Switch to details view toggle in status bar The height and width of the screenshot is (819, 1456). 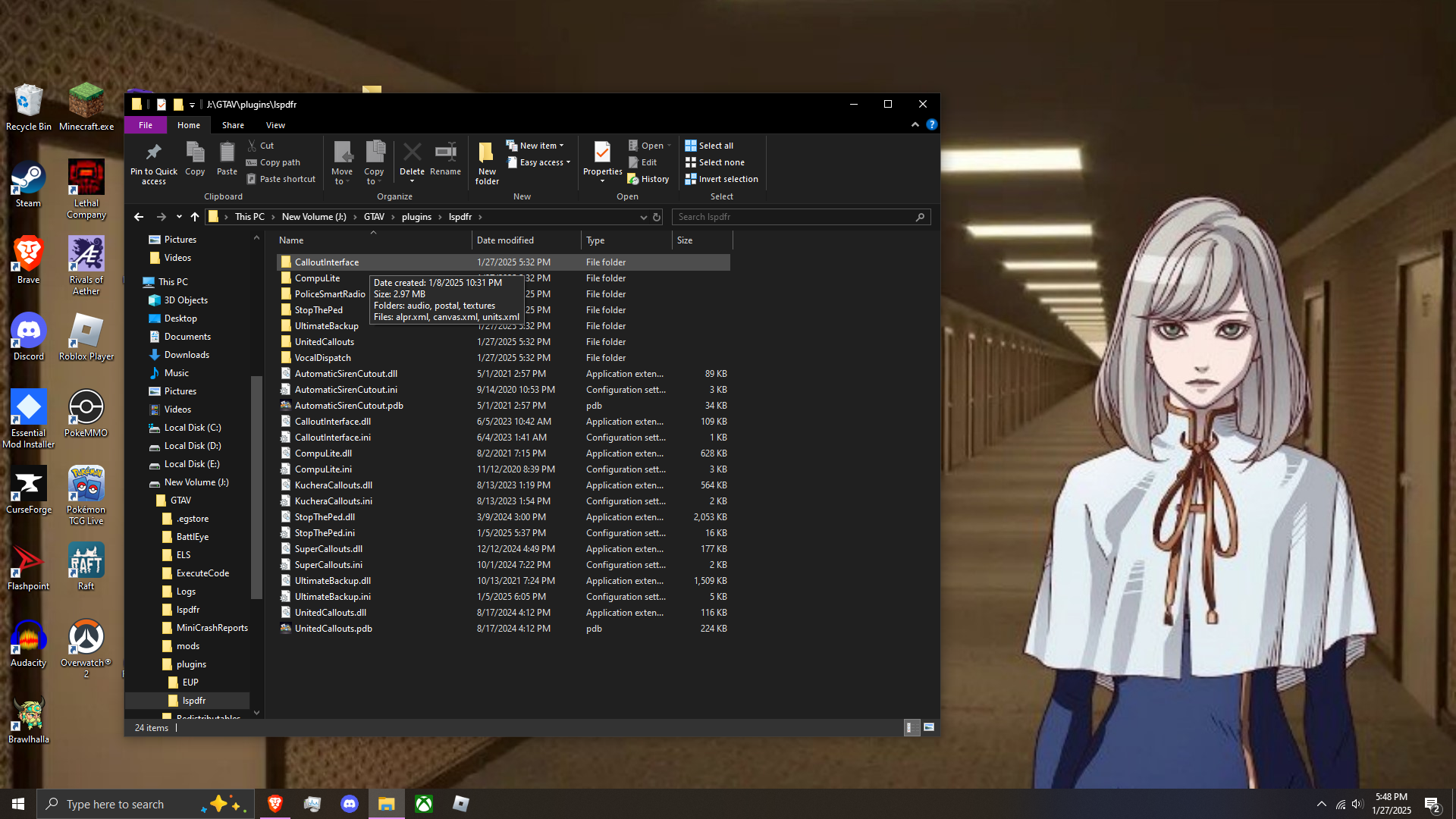912,727
